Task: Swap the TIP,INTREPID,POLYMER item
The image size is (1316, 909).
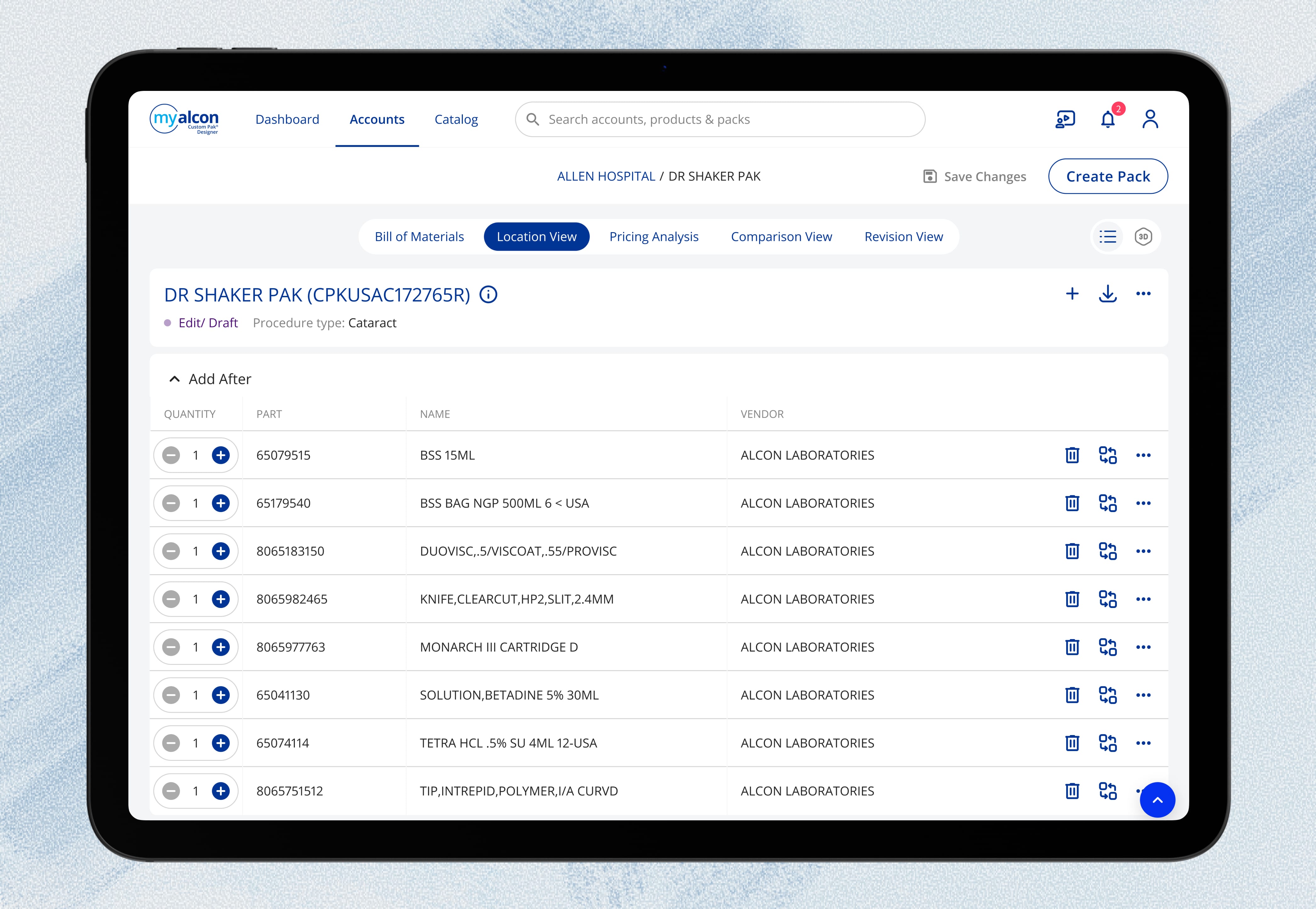Action: [1107, 790]
